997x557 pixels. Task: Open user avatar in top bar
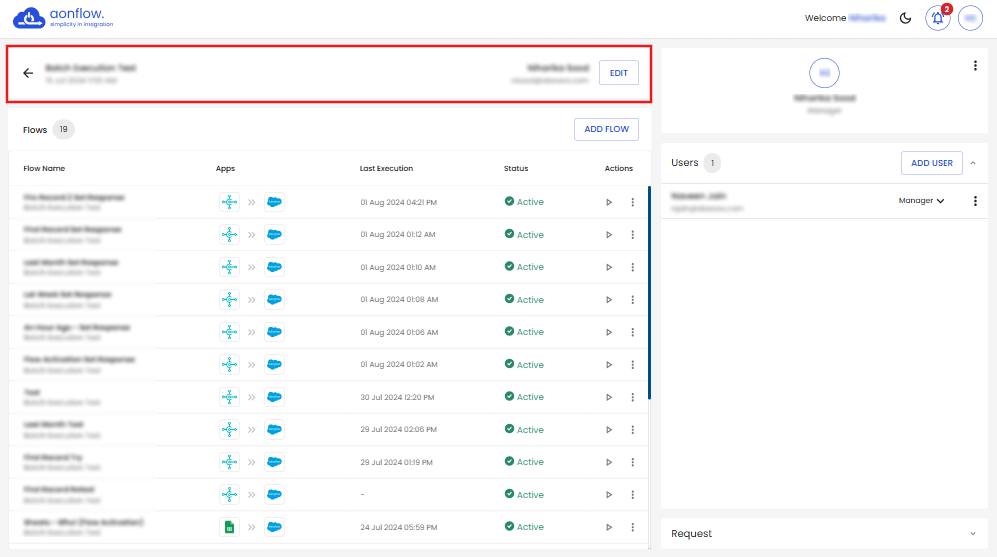[970, 18]
